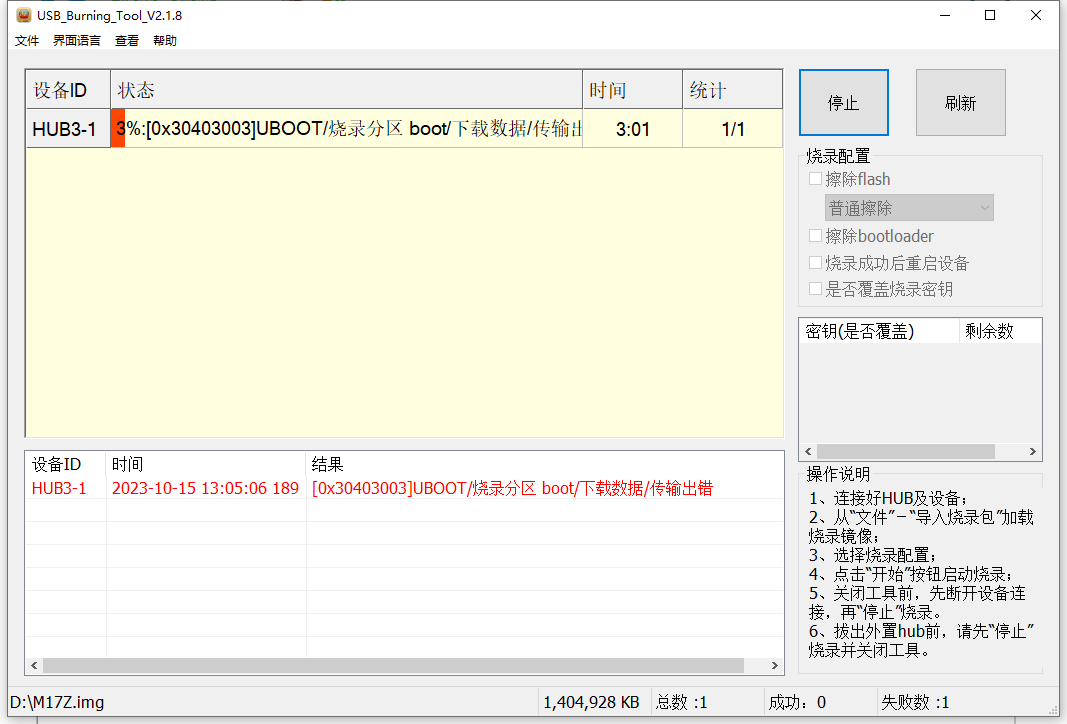Close the USB Burning Tool window
The height and width of the screenshot is (724, 1067).
pyautogui.click(x=1036, y=15)
